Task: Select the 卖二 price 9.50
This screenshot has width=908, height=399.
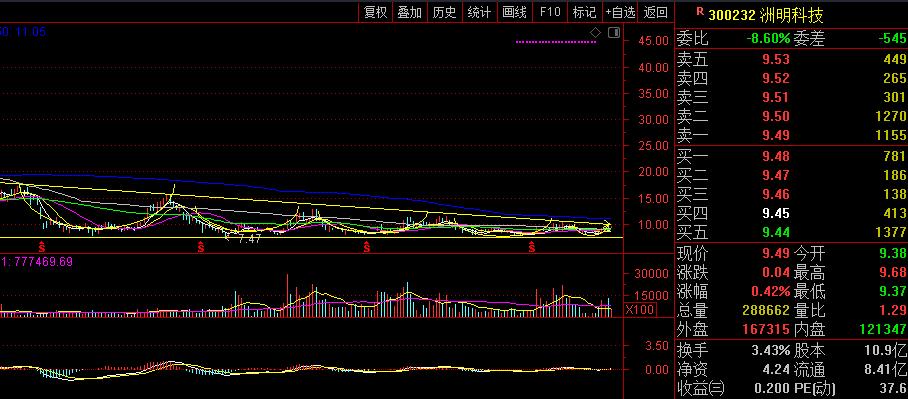Action: click(776, 116)
